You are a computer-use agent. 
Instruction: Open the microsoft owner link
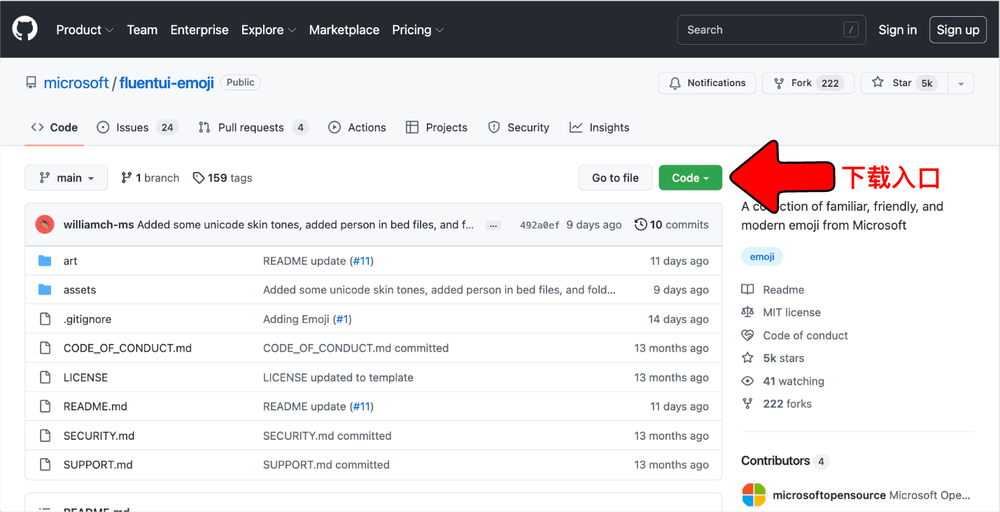tap(76, 83)
